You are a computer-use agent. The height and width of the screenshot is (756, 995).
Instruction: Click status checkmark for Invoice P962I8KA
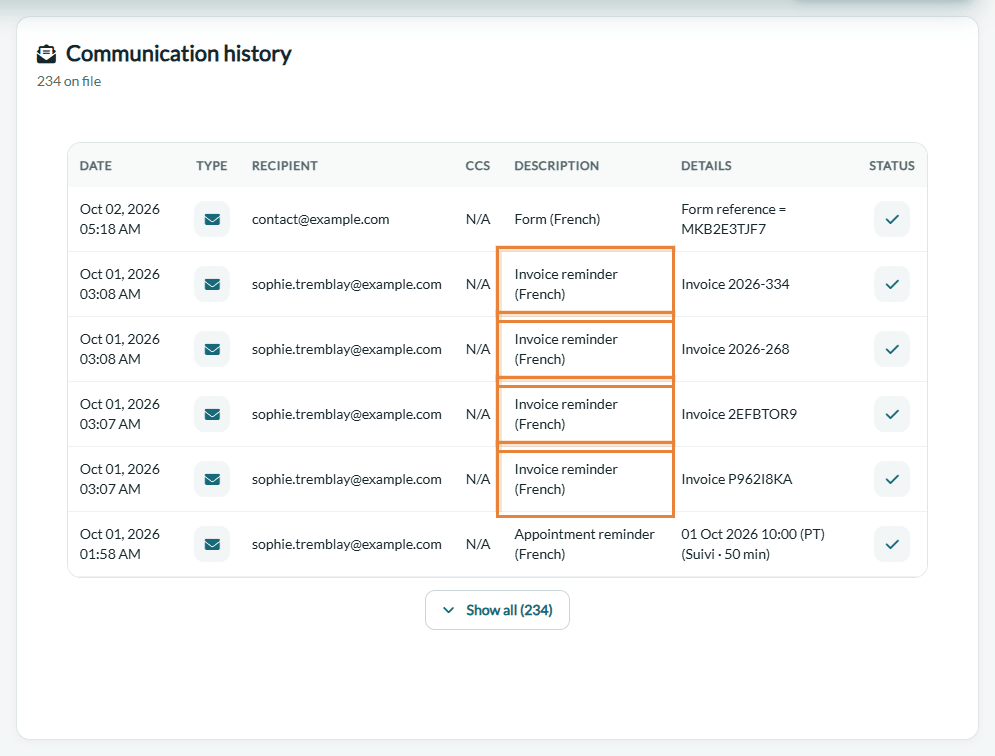pos(892,479)
